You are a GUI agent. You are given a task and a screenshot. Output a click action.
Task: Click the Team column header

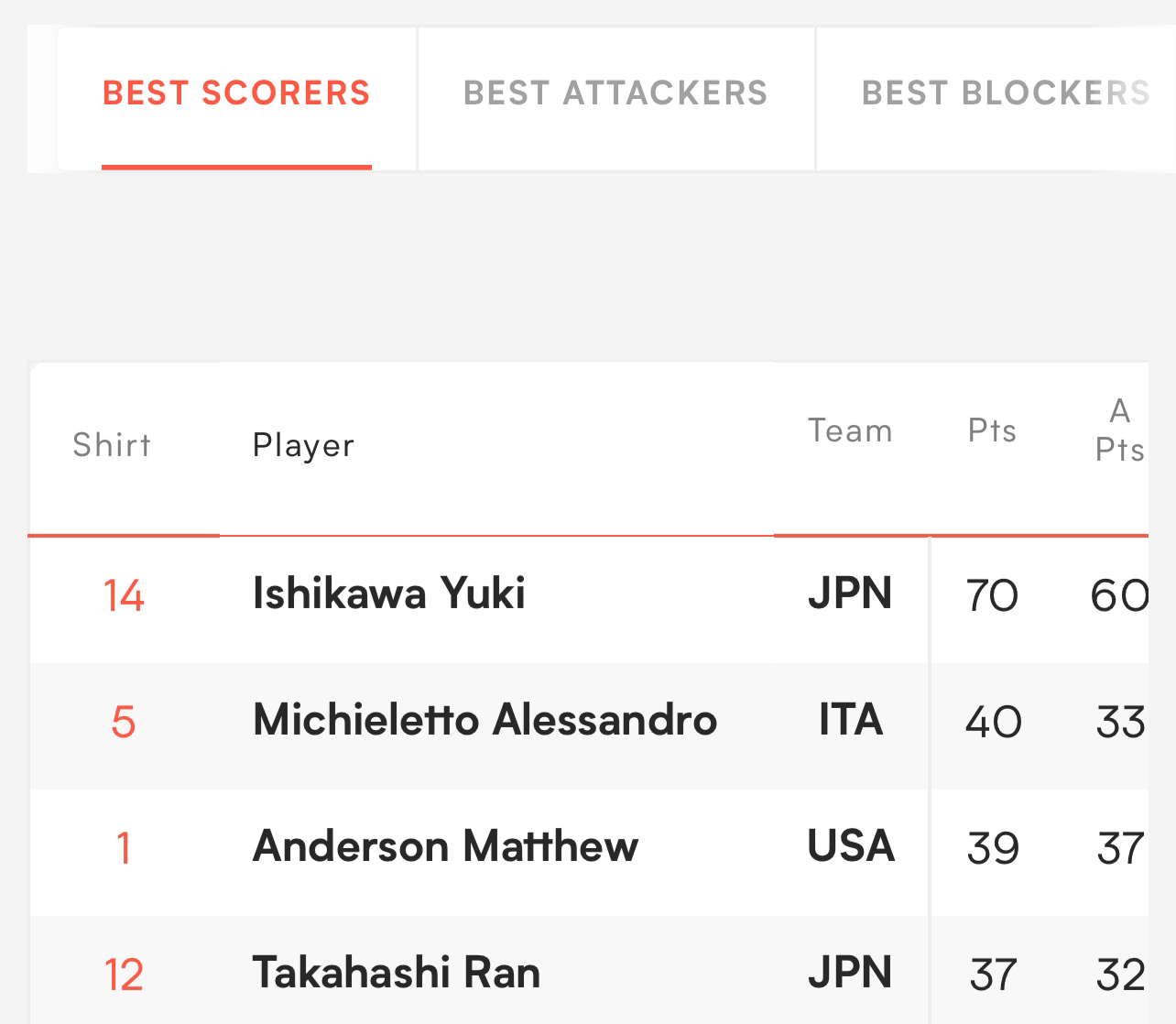(x=850, y=430)
